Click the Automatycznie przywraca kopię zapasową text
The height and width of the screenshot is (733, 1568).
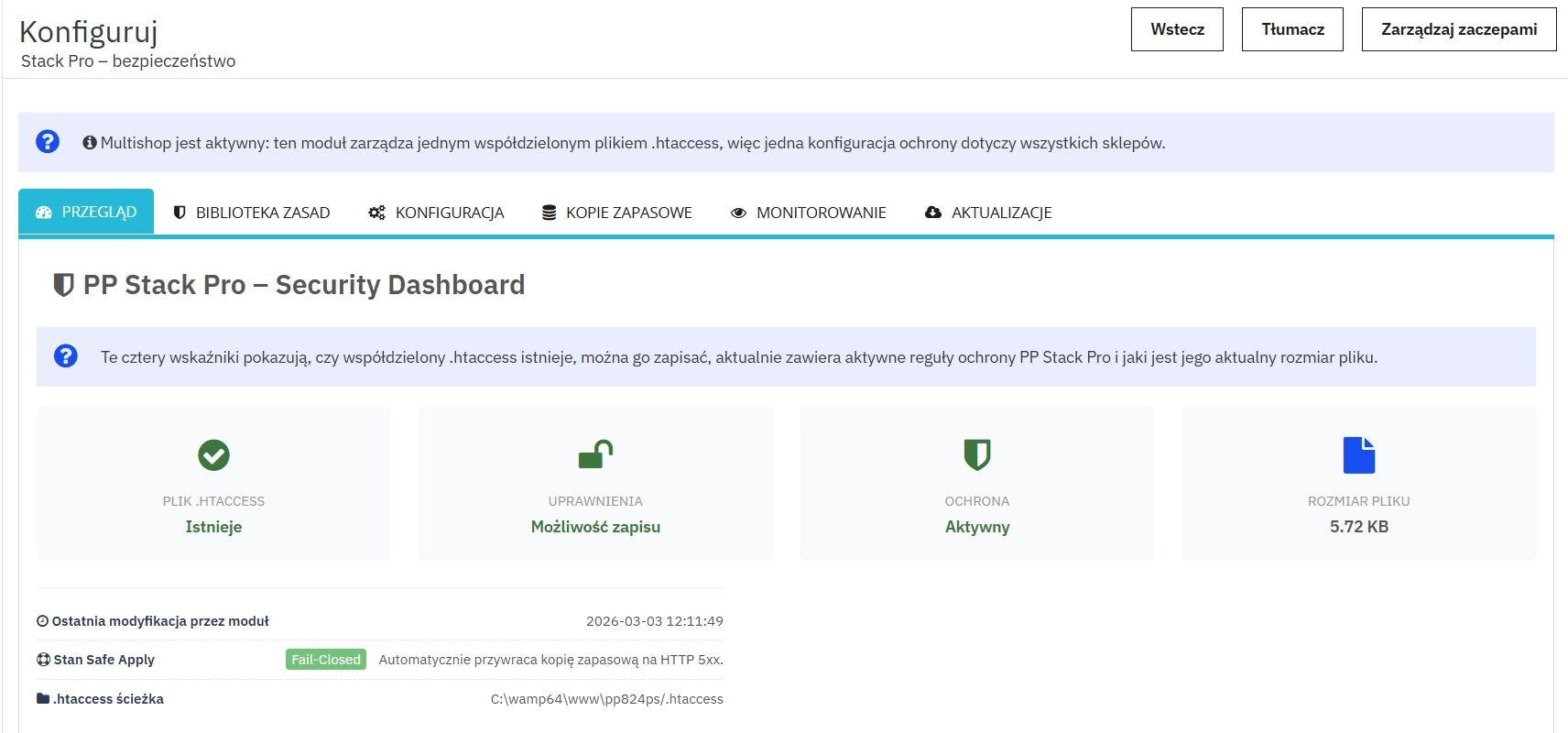[x=551, y=660]
